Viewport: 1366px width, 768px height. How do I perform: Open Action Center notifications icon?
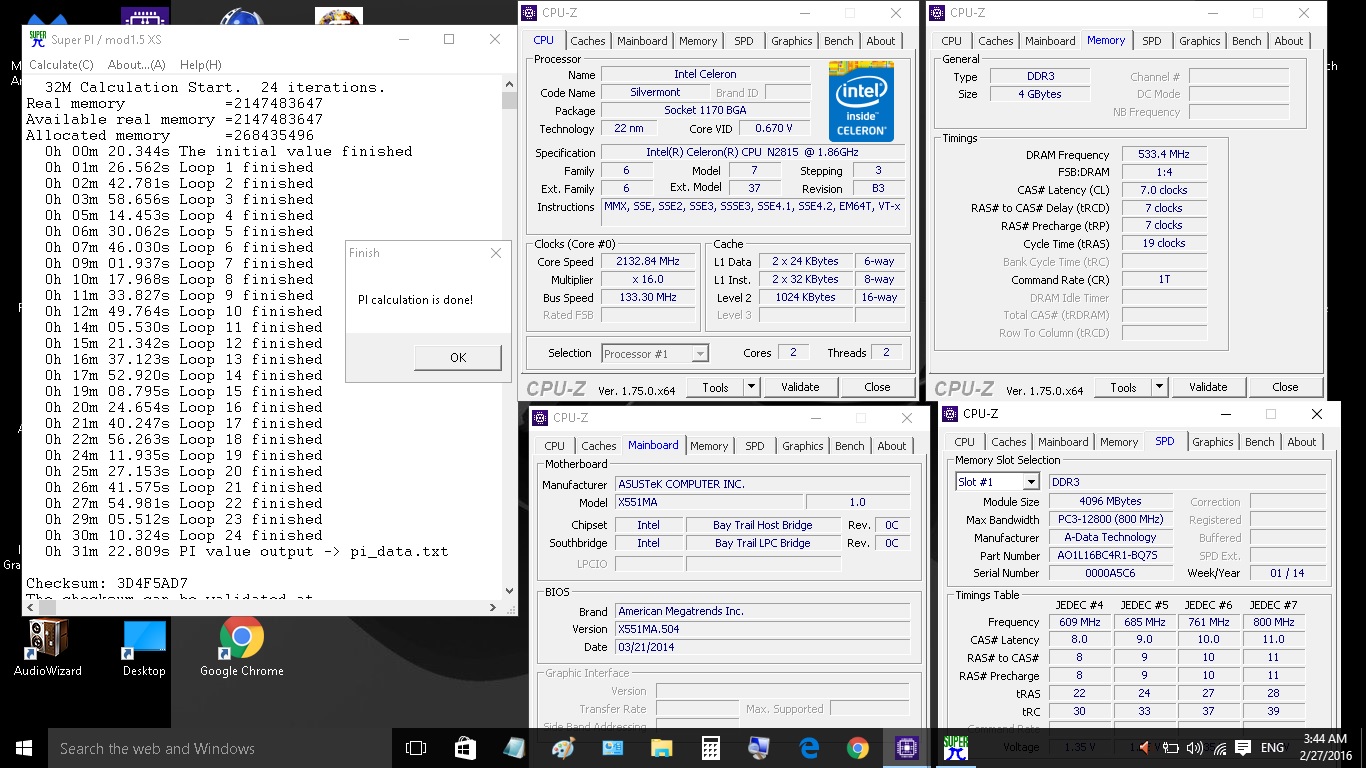[1243, 748]
